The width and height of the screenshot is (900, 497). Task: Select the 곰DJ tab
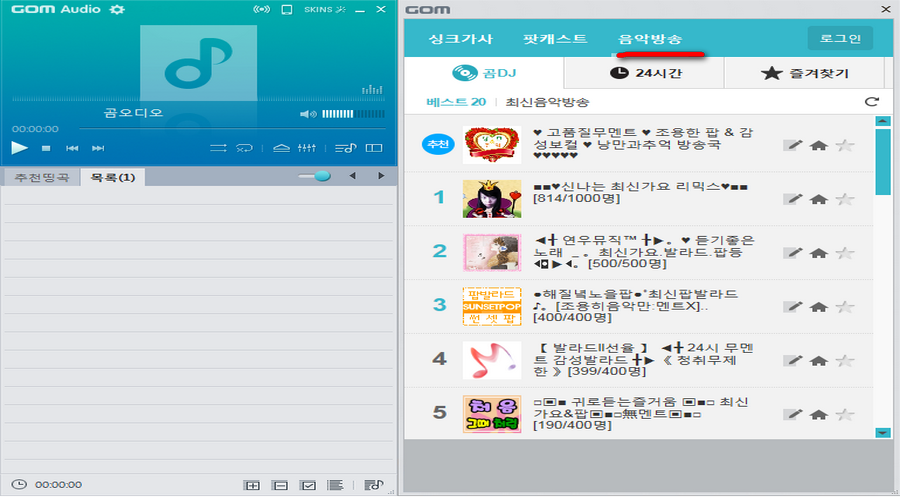pos(484,73)
